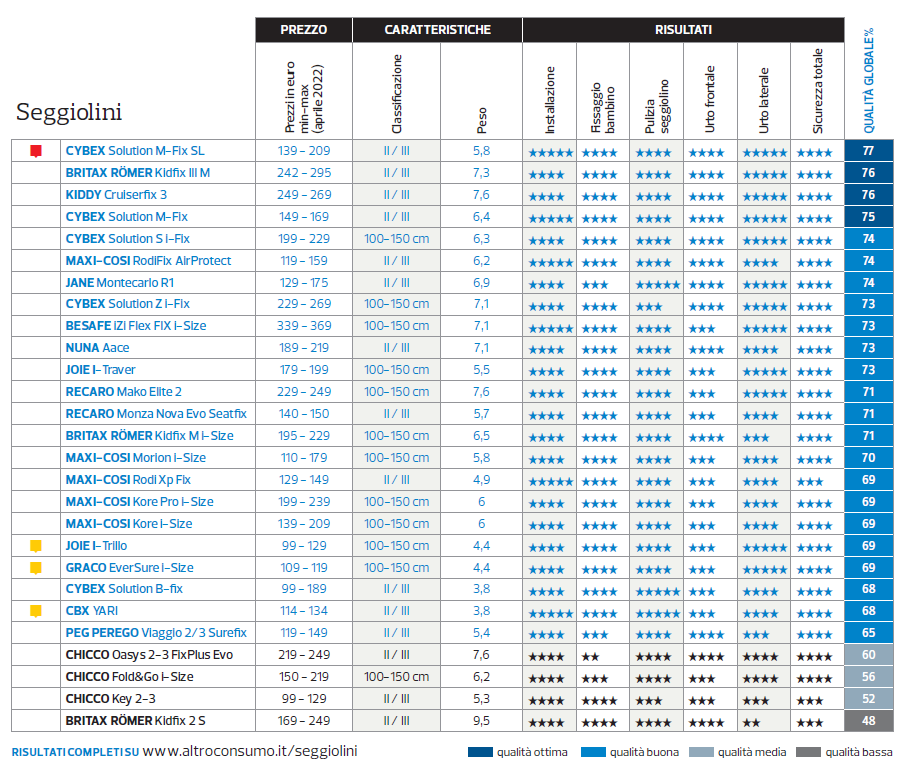Select RECARO Mako Elite 2 product name
Viewport: 909px width, 772px height.
[x=123, y=392]
